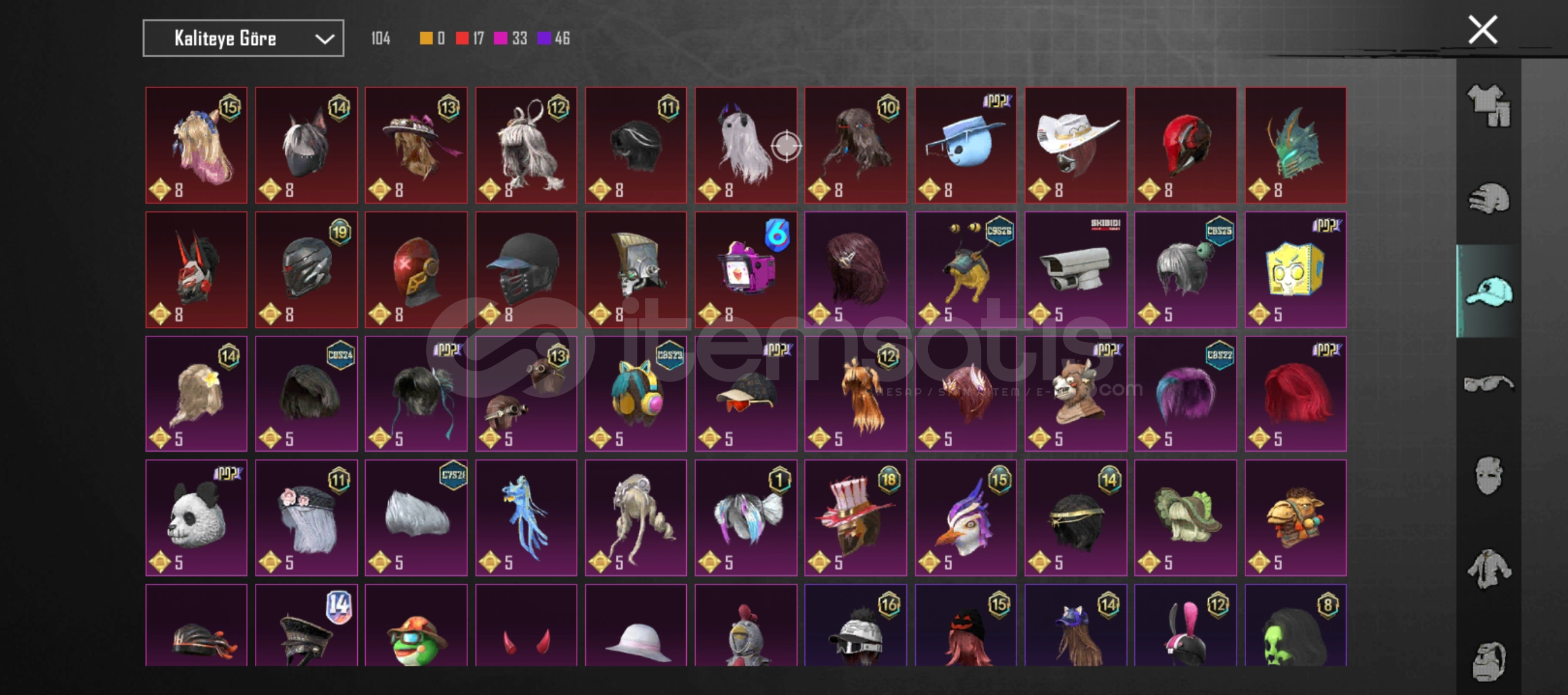Select the pink TV head item
Viewport: 1568px width, 695px height.
tap(745, 270)
